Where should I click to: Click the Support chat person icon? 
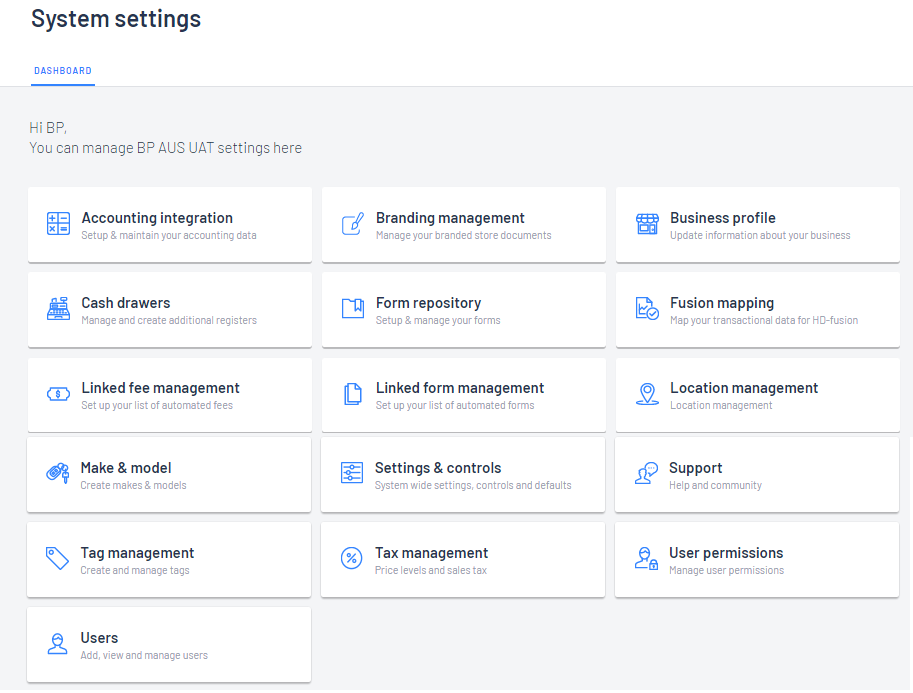(x=646, y=474)
